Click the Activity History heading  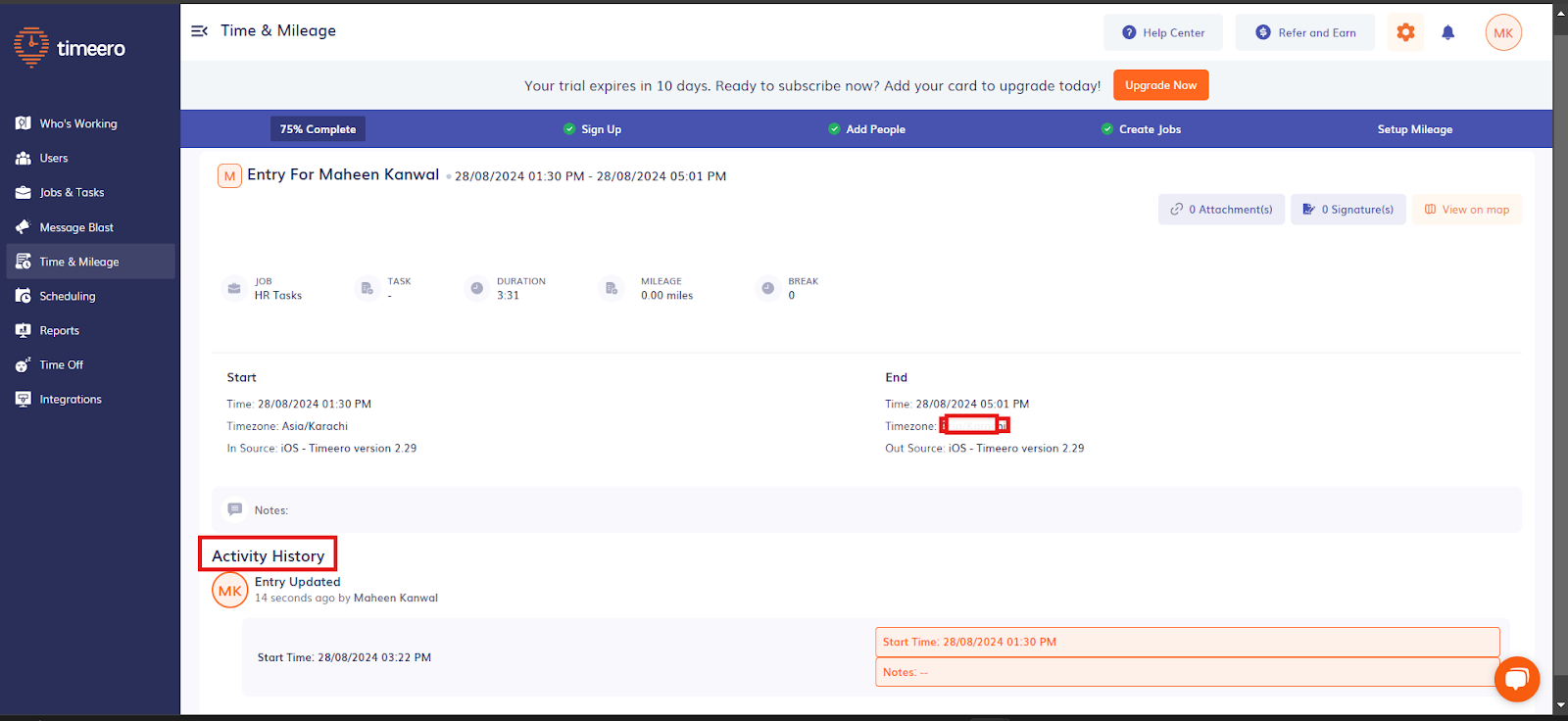pos(269,555)
